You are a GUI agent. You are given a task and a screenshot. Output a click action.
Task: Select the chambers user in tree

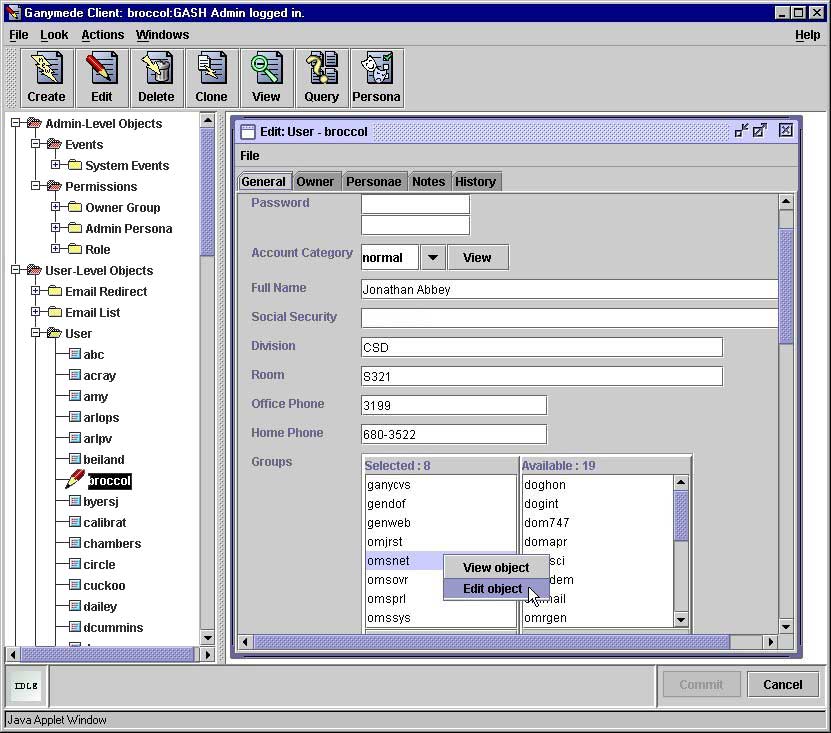(x=111, y=544)
